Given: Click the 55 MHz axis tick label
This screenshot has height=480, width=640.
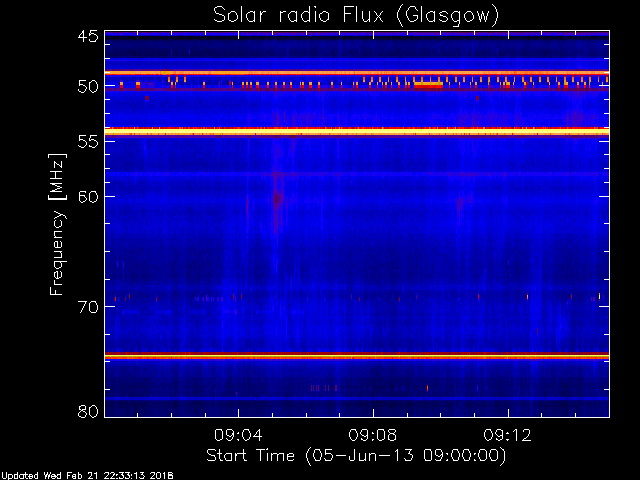Looking at the screenshot, I should [88, 142].
